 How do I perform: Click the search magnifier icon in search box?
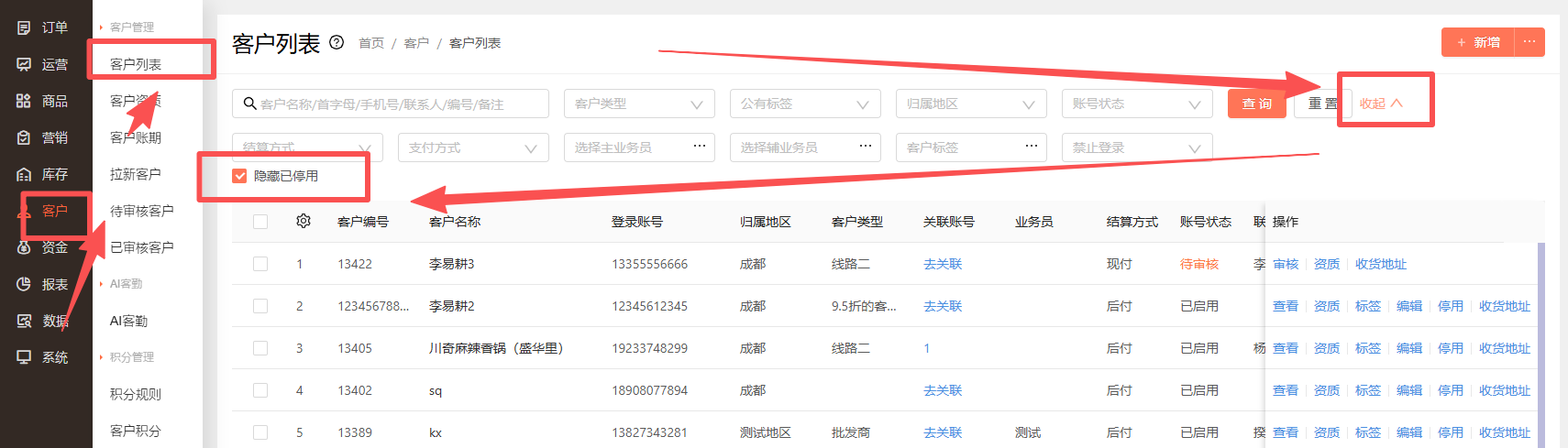[249, 104]
